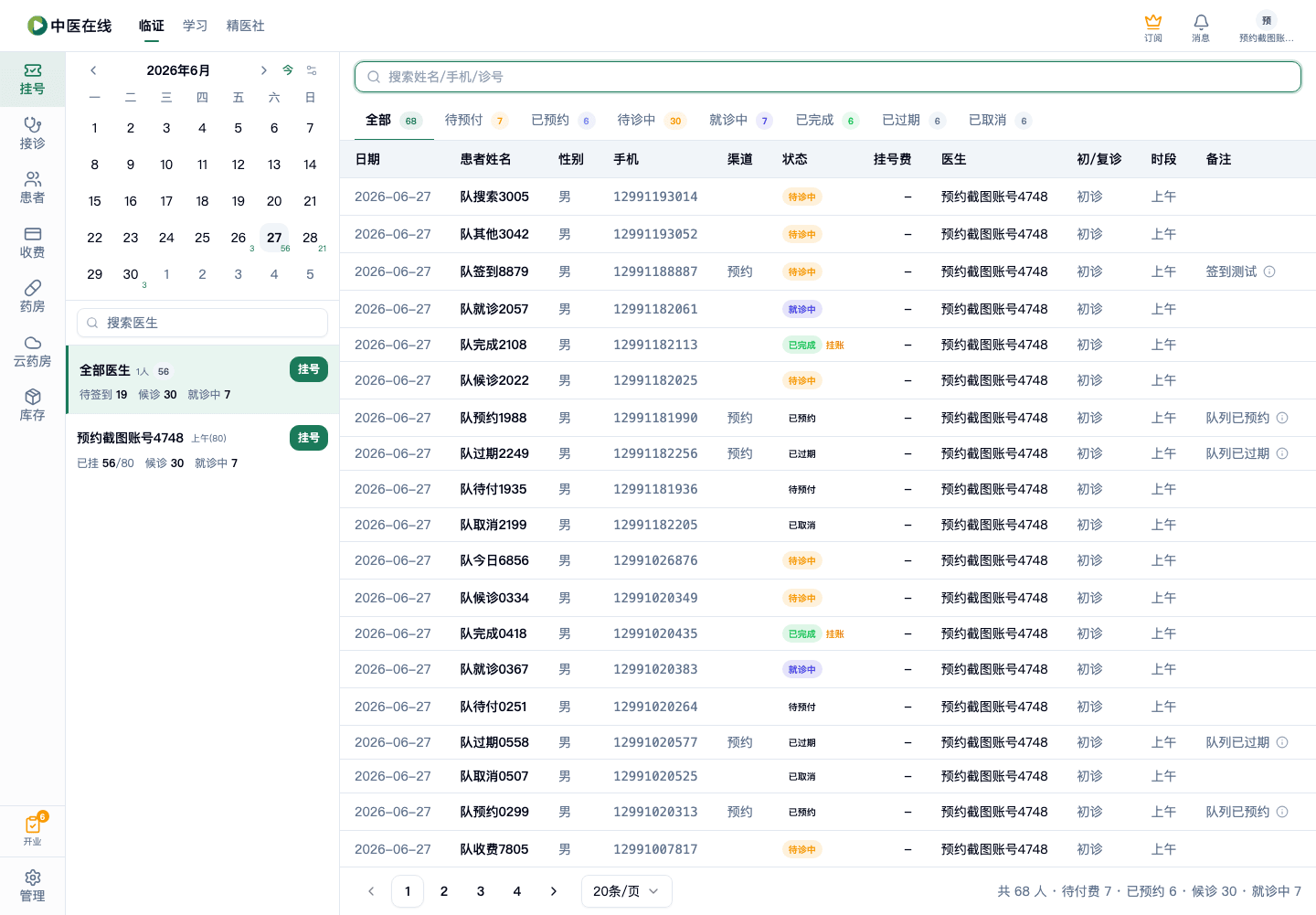Go to next page of results
This screenshot has height=915, width=1316.
(x=554, y=891)
